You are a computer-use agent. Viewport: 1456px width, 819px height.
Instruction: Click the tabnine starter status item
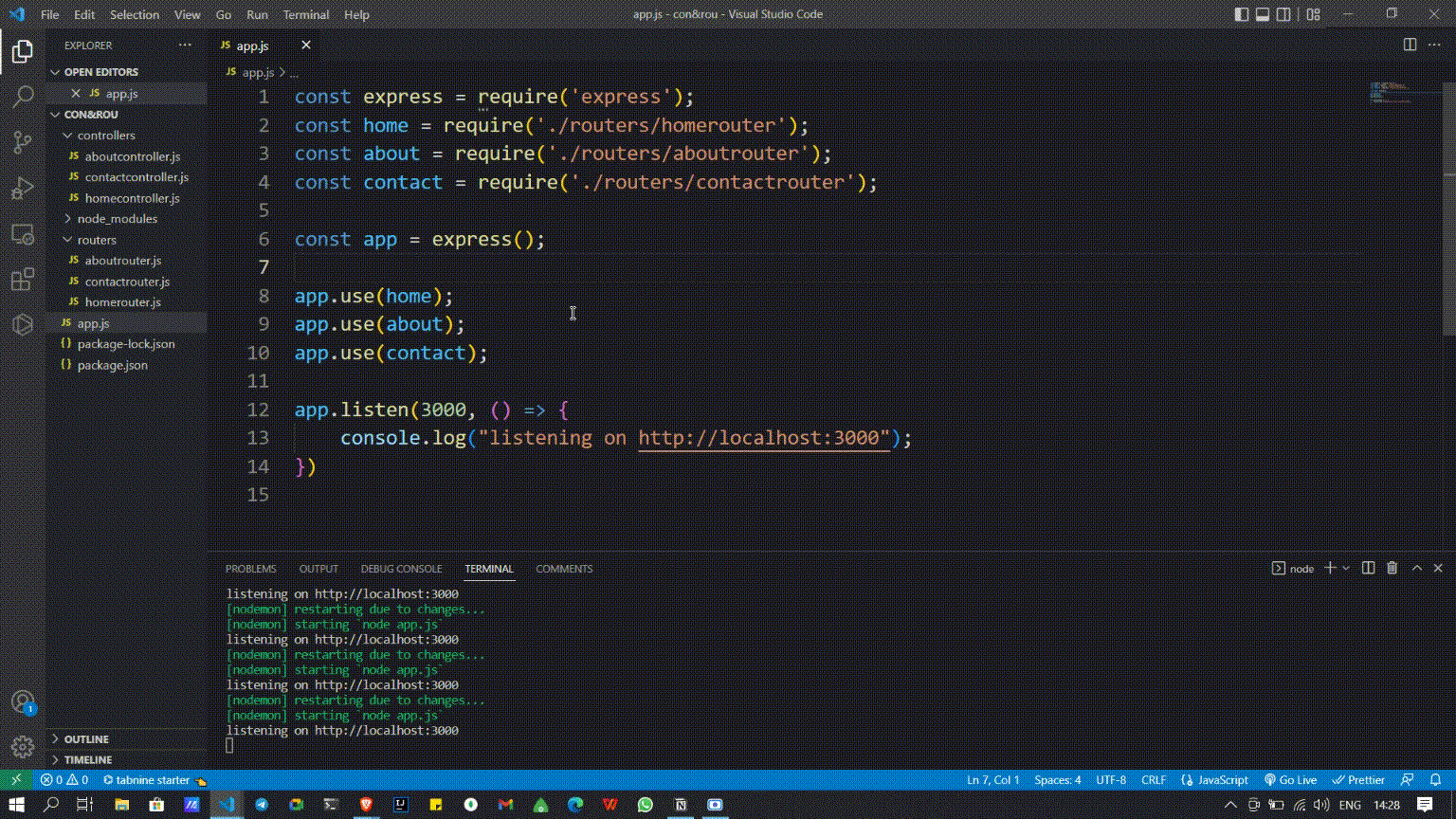[155, 780]
